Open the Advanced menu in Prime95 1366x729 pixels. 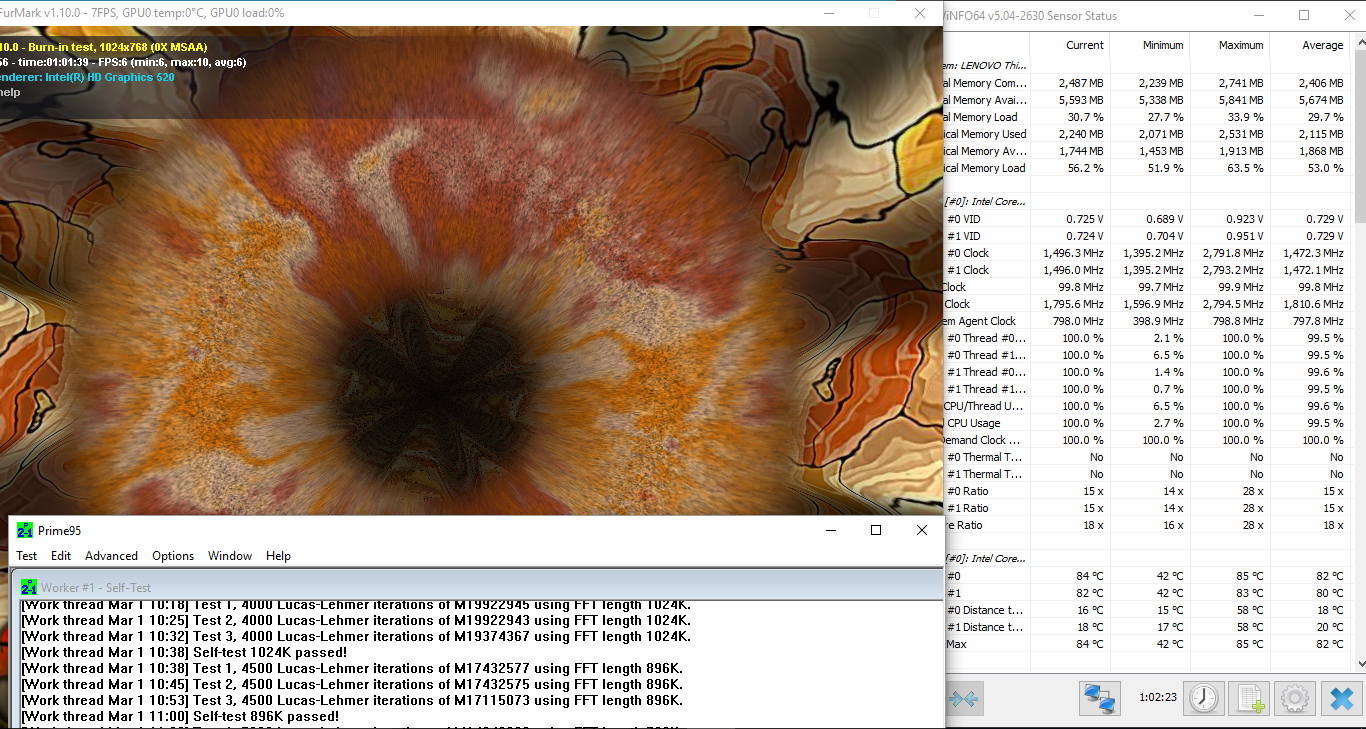[111, 556]
